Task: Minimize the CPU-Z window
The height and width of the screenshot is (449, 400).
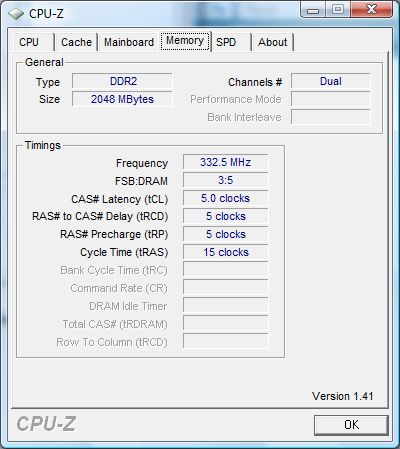Action: [x=313, y=10]
